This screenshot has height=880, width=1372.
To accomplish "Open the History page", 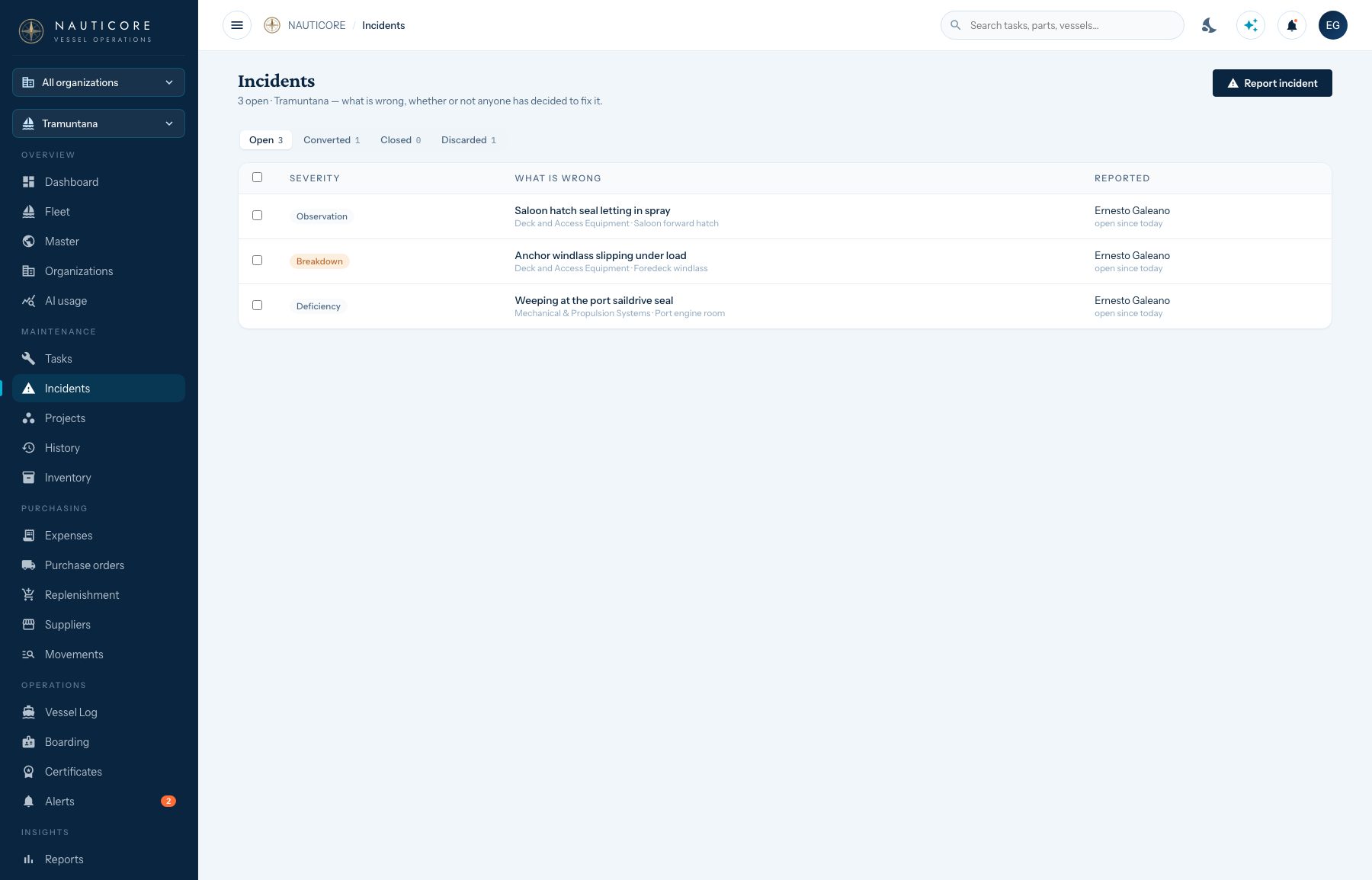I will pyautogui.click(x=98, y=448).
